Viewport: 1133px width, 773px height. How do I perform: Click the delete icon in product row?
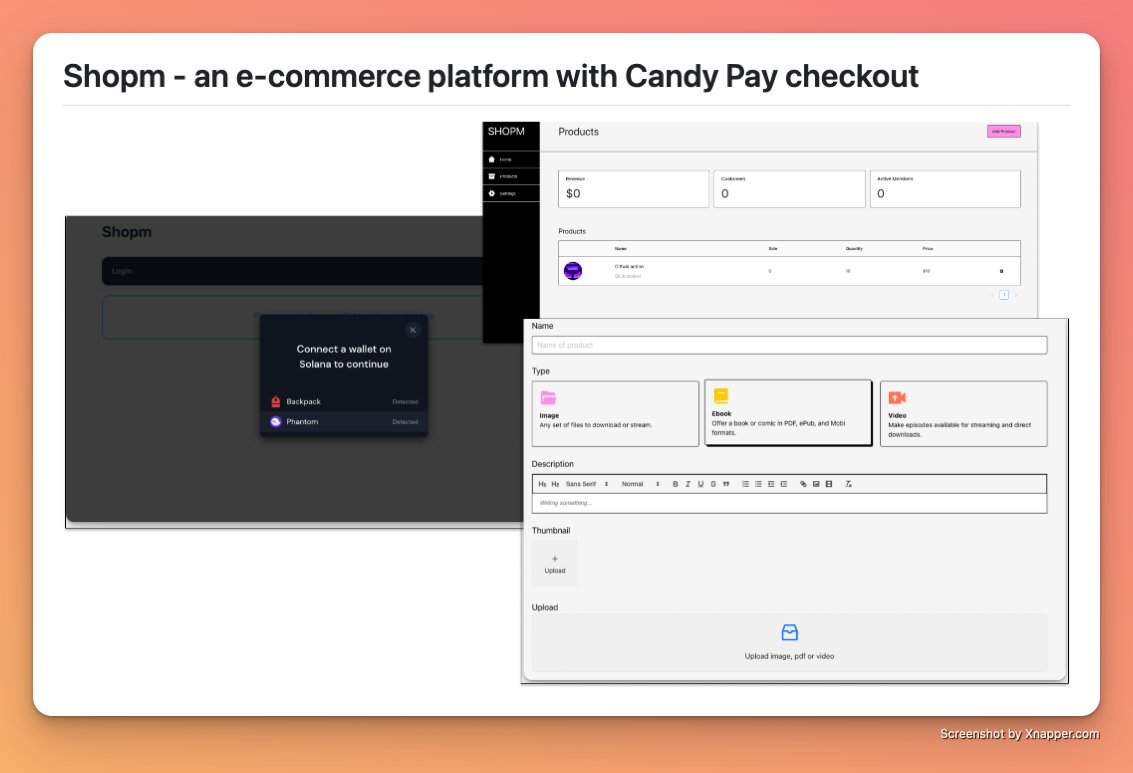(1001, 271)
